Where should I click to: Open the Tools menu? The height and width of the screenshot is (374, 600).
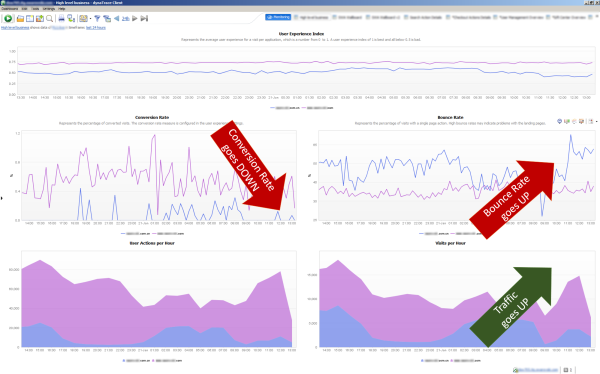pos(35,9)
